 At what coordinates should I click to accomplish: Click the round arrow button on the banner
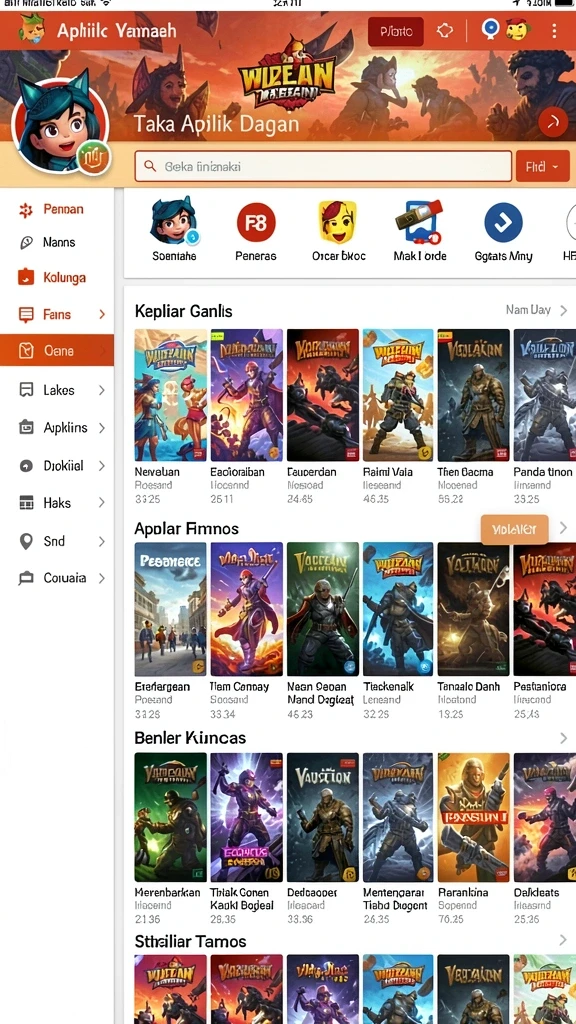[x=553, y=121]
